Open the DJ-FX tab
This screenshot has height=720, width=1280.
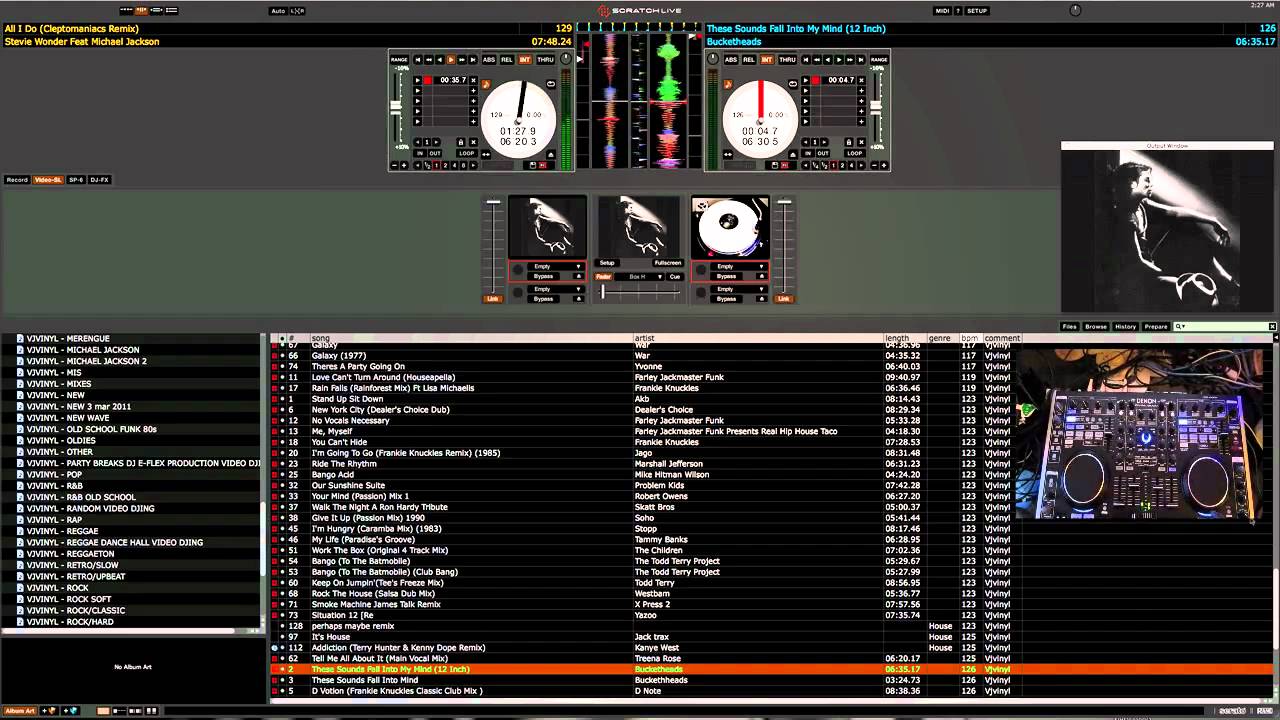tap(100, 180)
